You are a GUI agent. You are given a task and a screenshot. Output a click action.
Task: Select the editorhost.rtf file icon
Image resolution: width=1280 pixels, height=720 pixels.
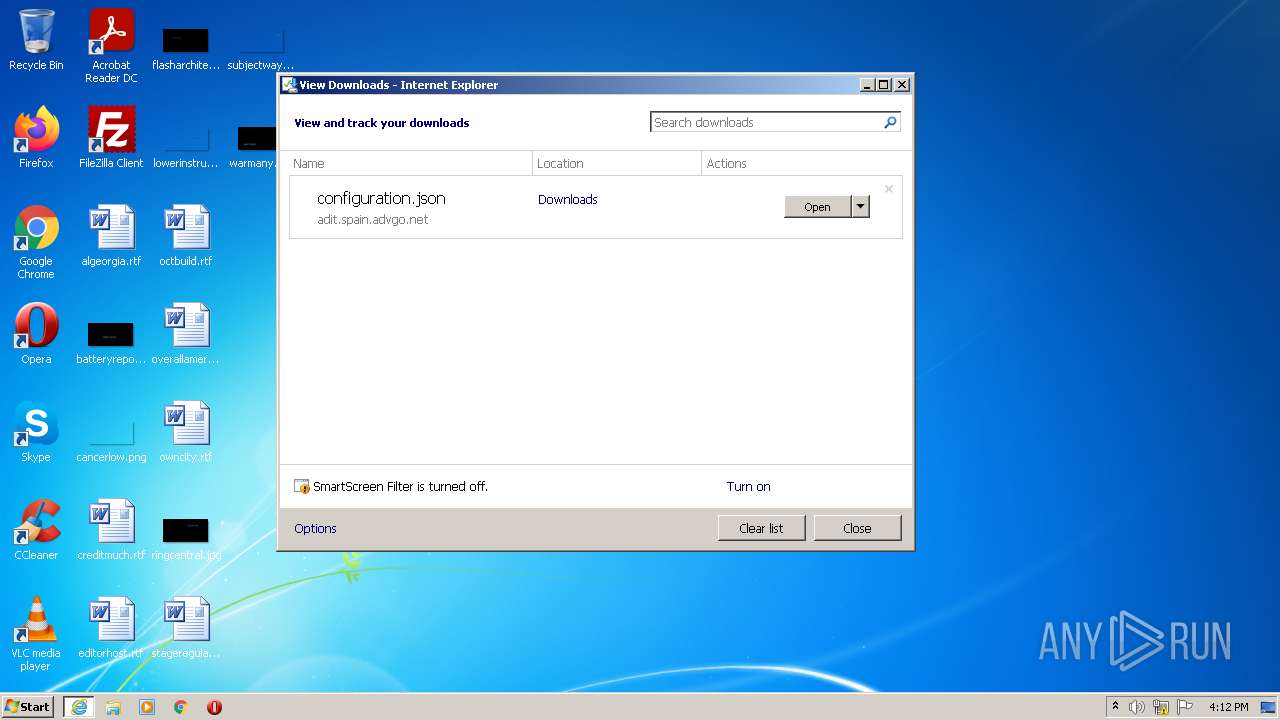[111, 627]
